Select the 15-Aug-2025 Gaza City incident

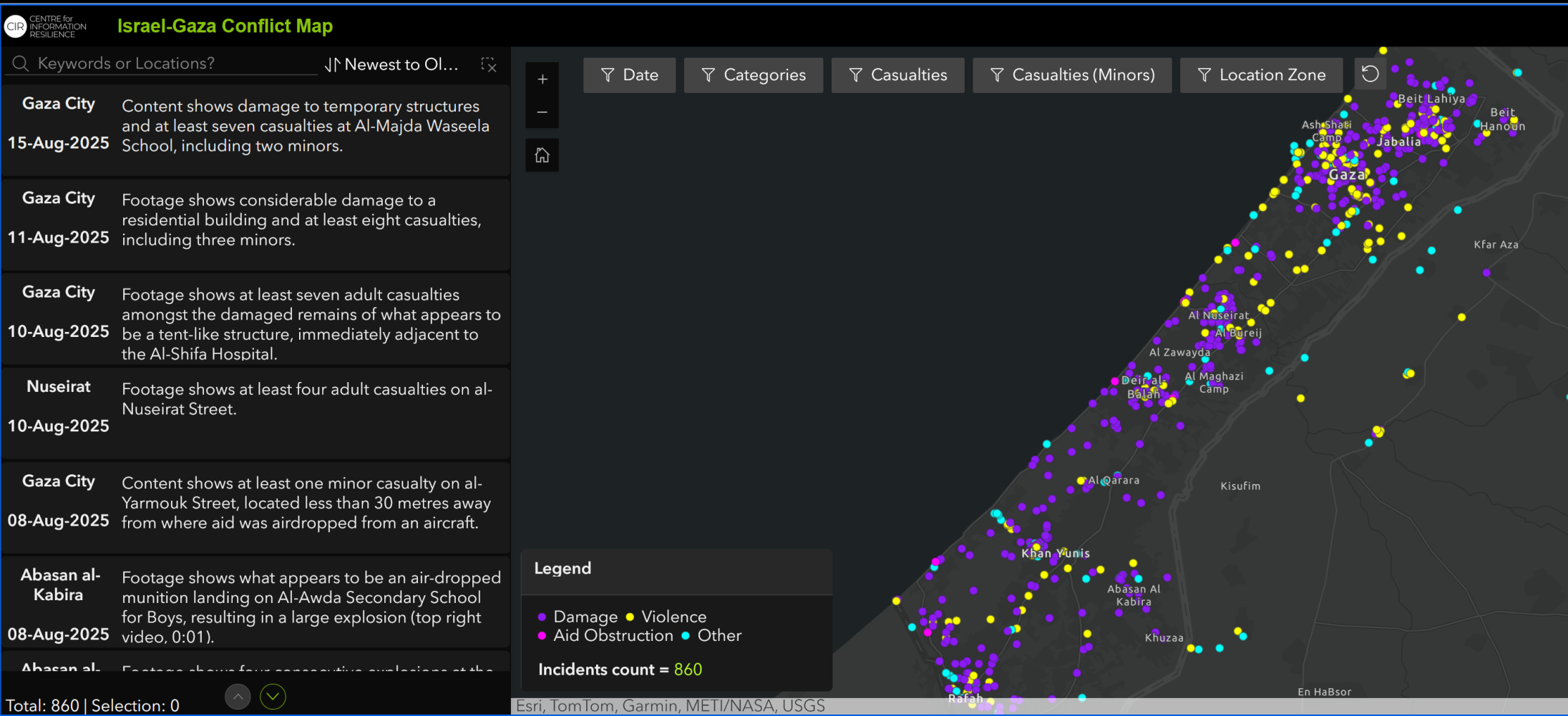[255, 130]
